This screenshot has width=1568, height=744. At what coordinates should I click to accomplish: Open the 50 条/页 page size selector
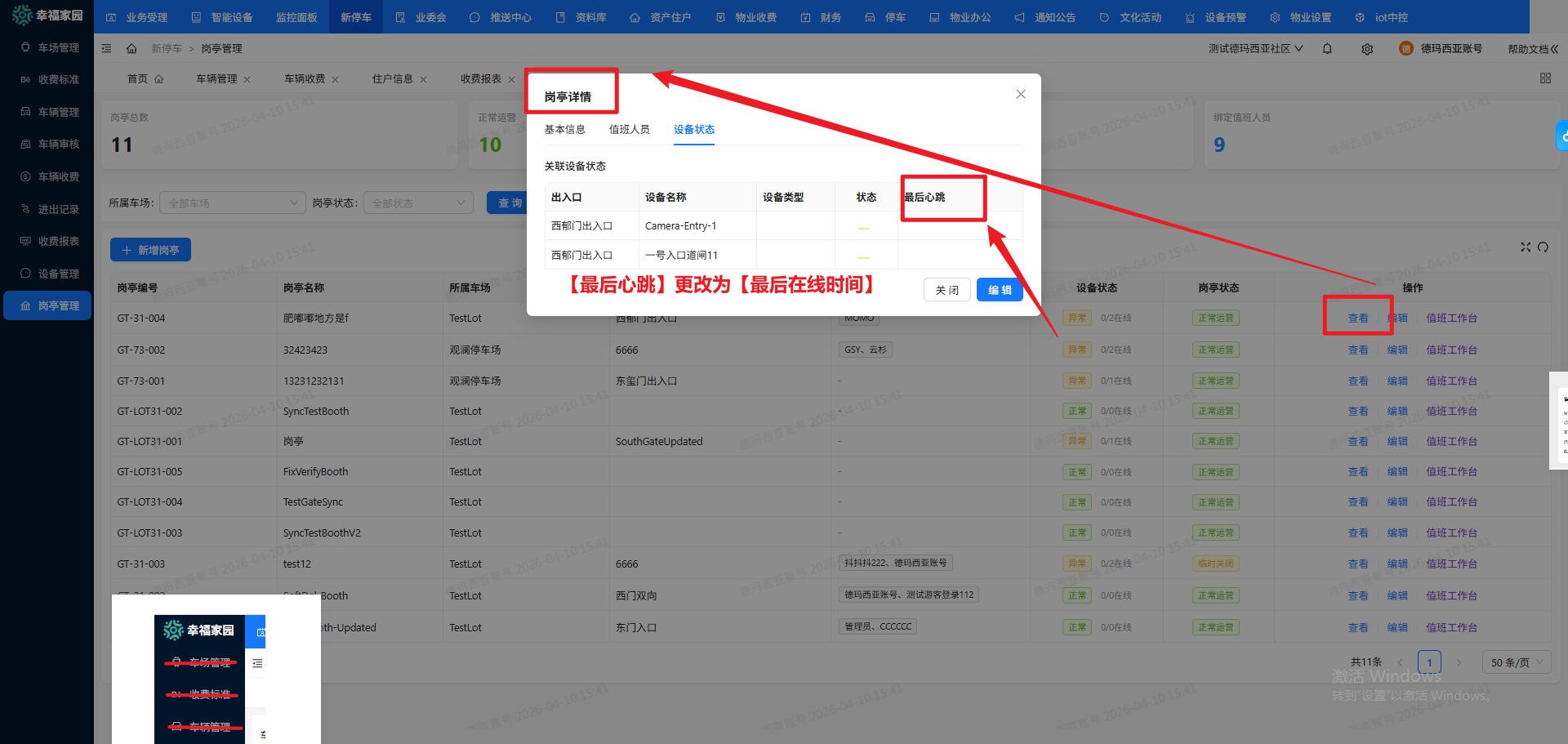click(1517, 662)
